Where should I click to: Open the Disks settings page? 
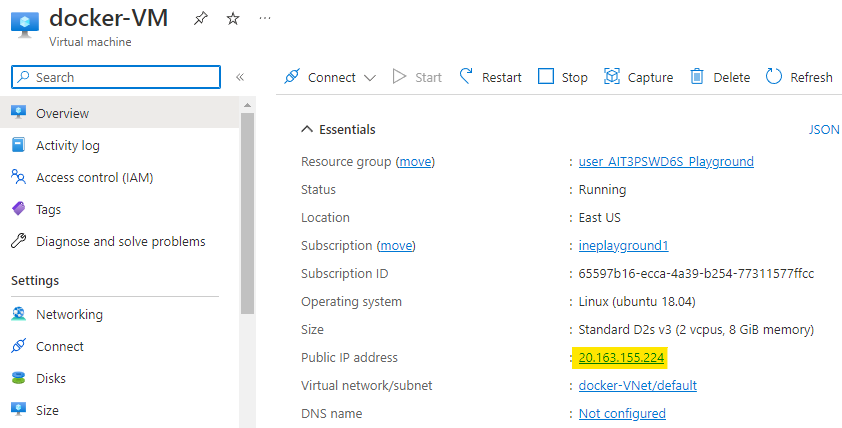(x=51, y=378)
